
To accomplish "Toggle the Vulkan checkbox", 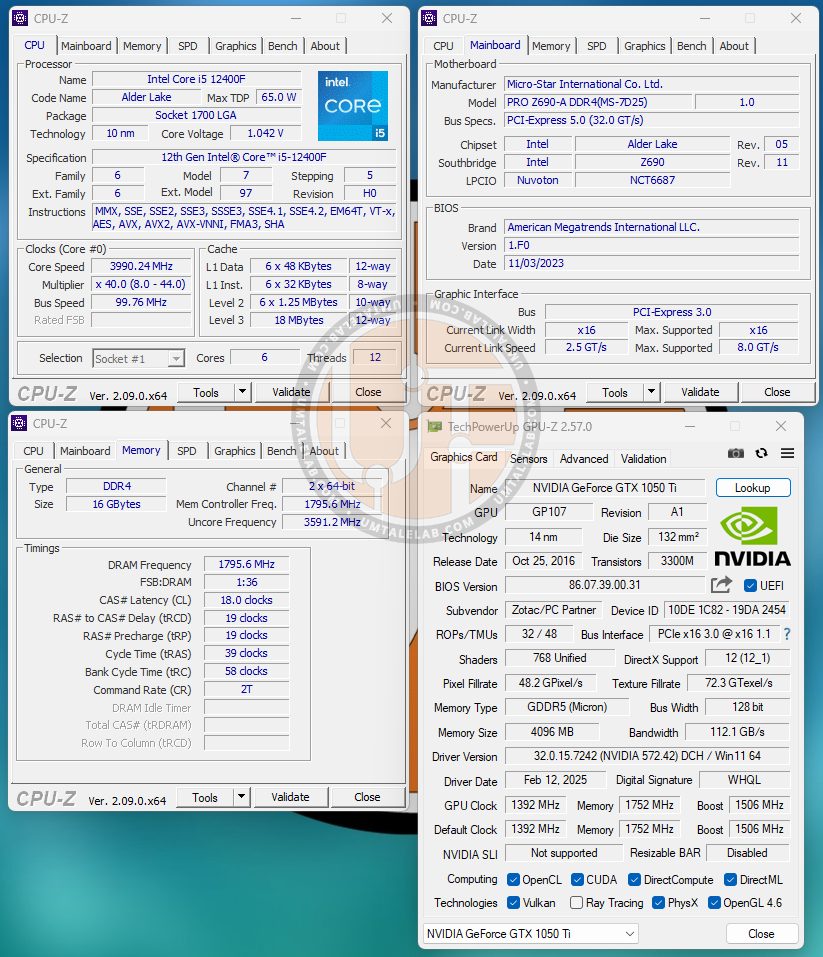I will click(513, 903).
